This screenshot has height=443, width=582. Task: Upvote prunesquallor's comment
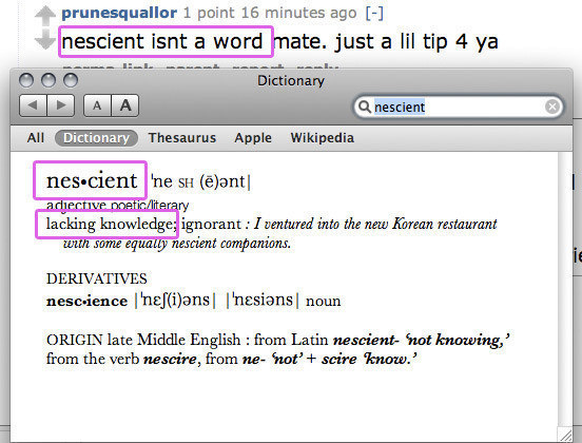(45, 16)
